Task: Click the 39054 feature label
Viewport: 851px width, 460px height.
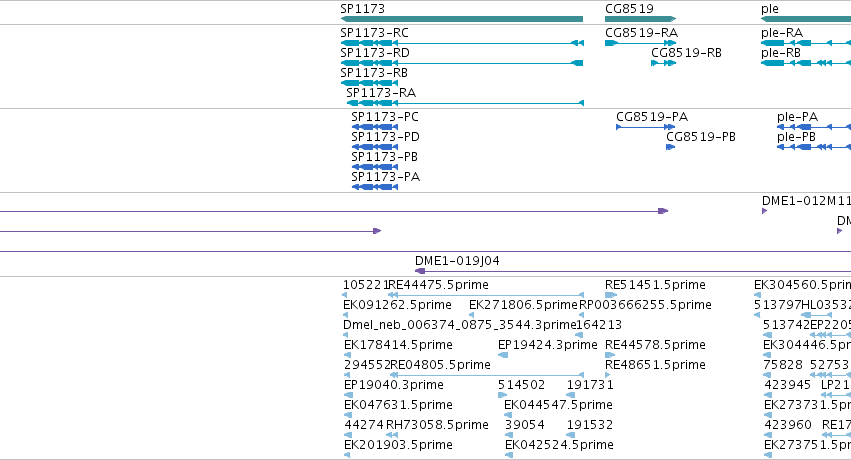Action: (525, 425)
